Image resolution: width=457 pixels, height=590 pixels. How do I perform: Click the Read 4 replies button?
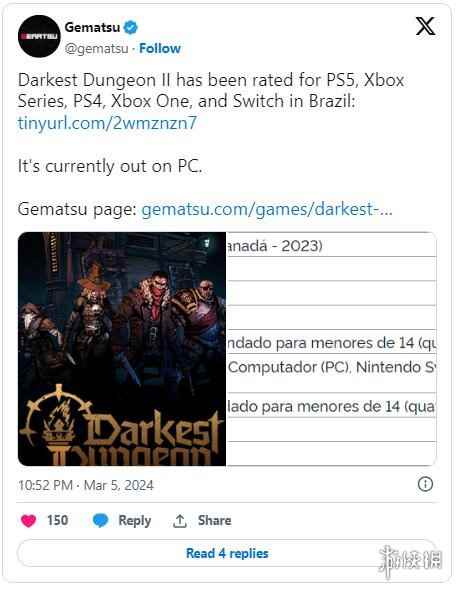227,553
